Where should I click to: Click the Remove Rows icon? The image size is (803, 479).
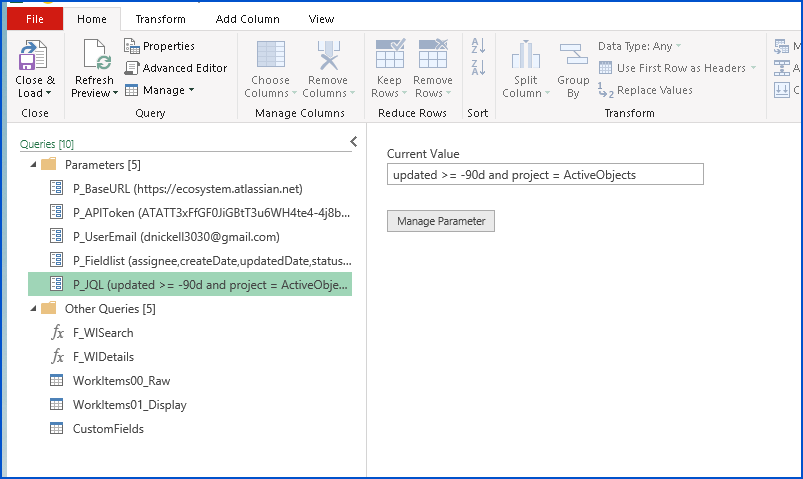433,54
